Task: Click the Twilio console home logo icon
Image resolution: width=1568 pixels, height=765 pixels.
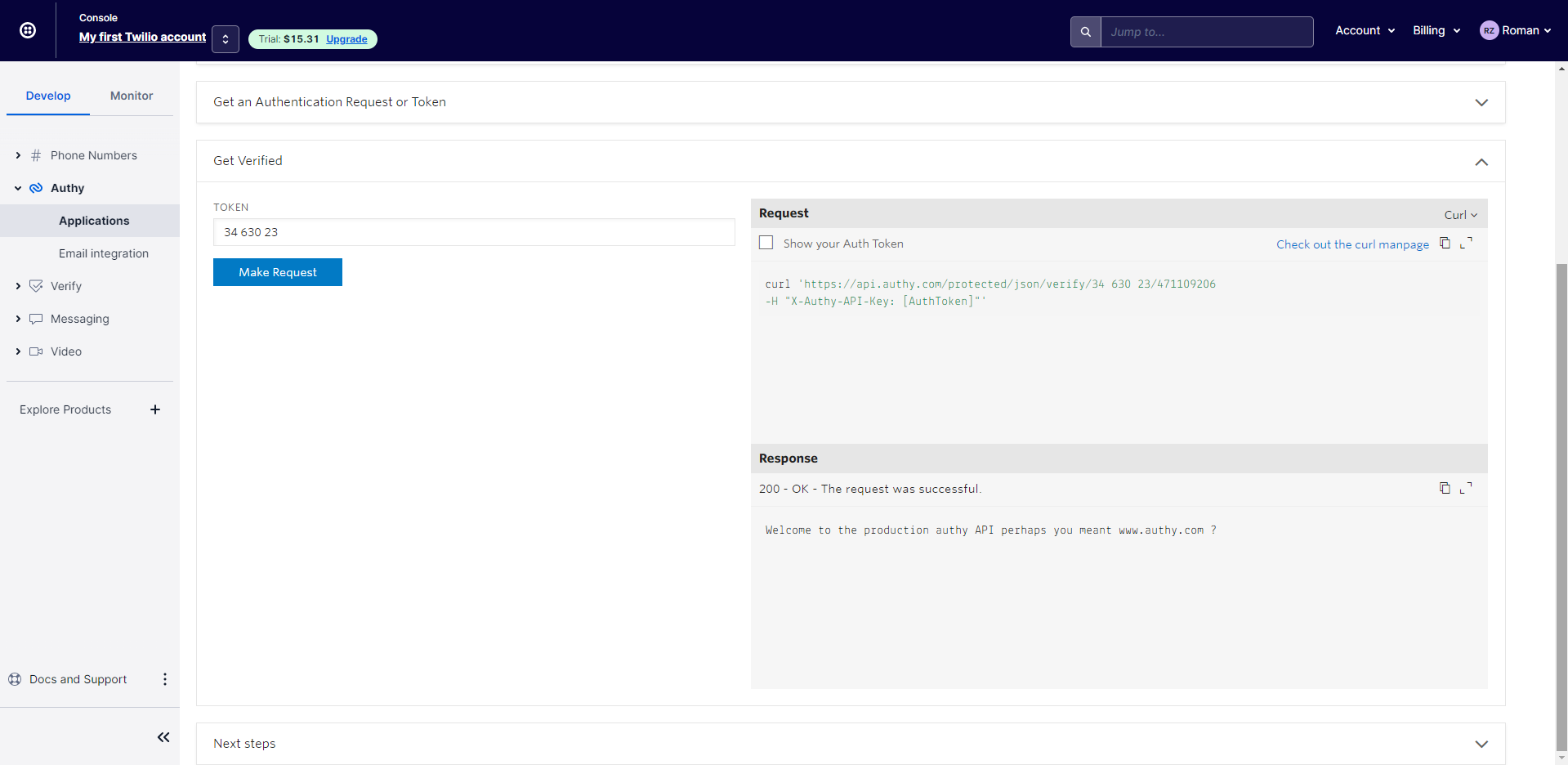Action: tap(28, 30)
